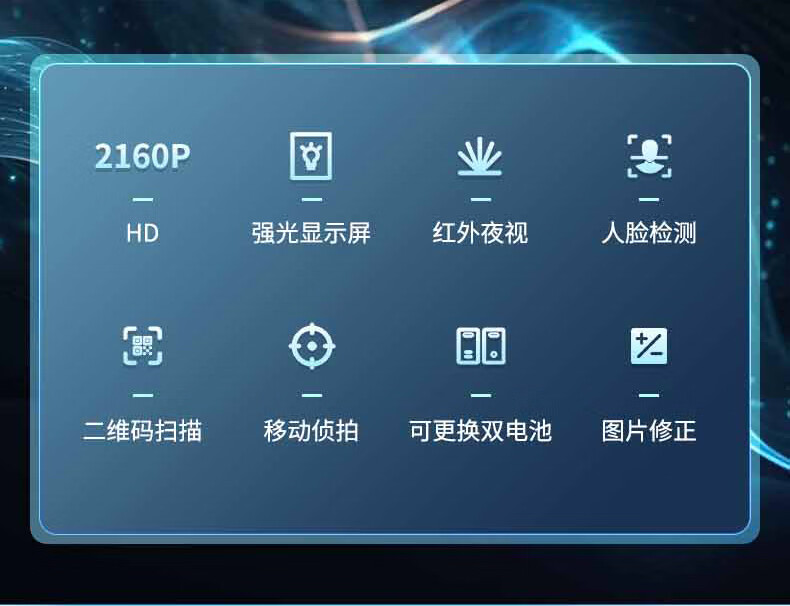This screenshot has width=790, height=606.
Task: Click the 强光显示屏 label
Action: point(311,233)
